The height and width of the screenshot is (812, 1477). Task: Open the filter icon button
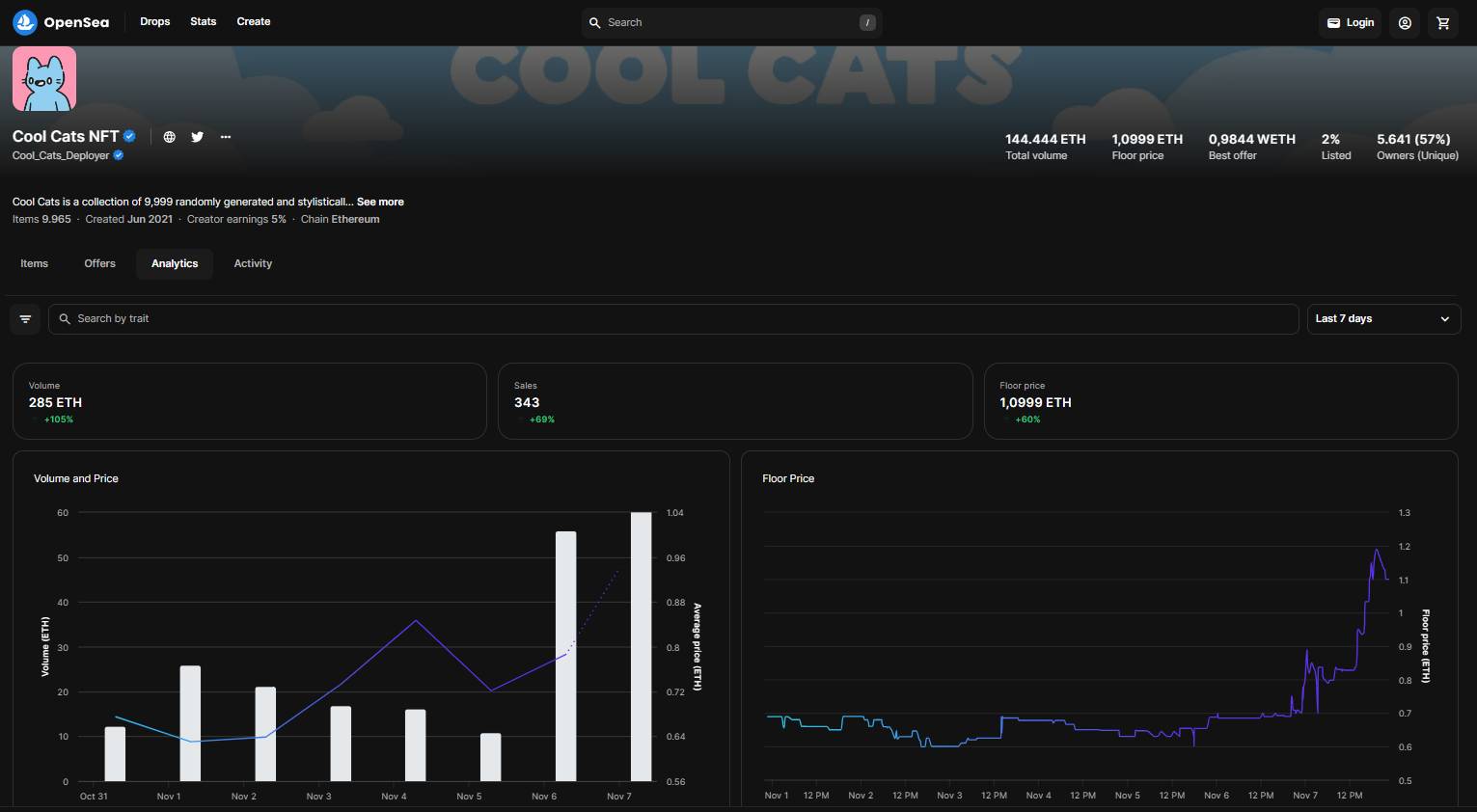[x=25, y=318]
